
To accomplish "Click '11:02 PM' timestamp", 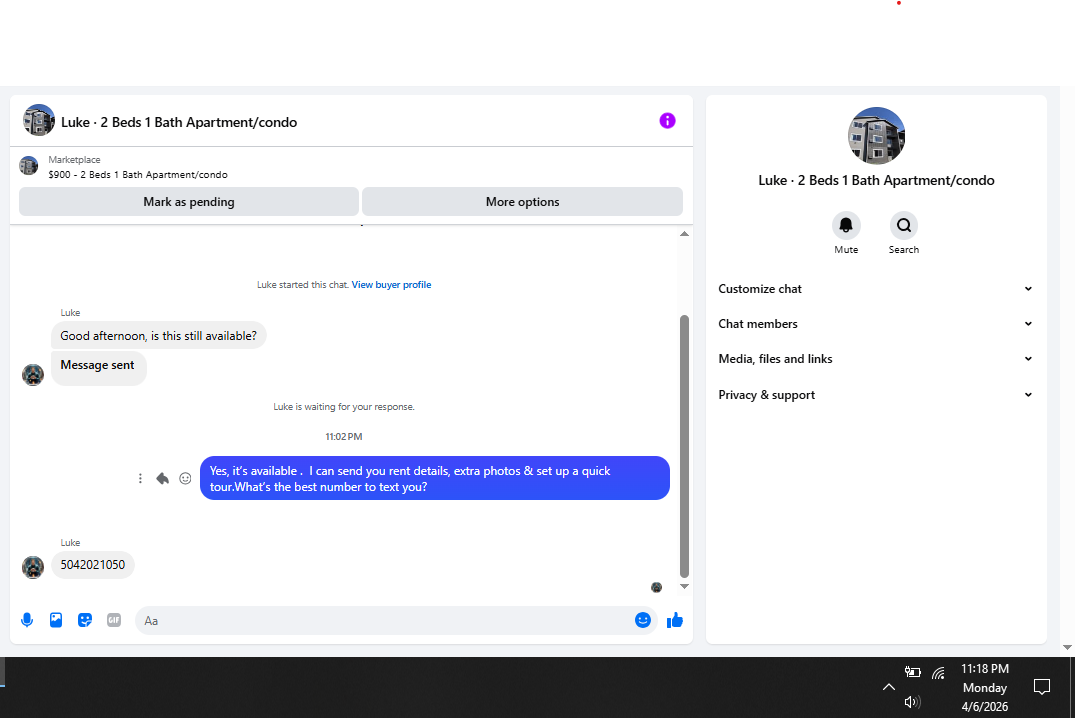I will (343, 437).
